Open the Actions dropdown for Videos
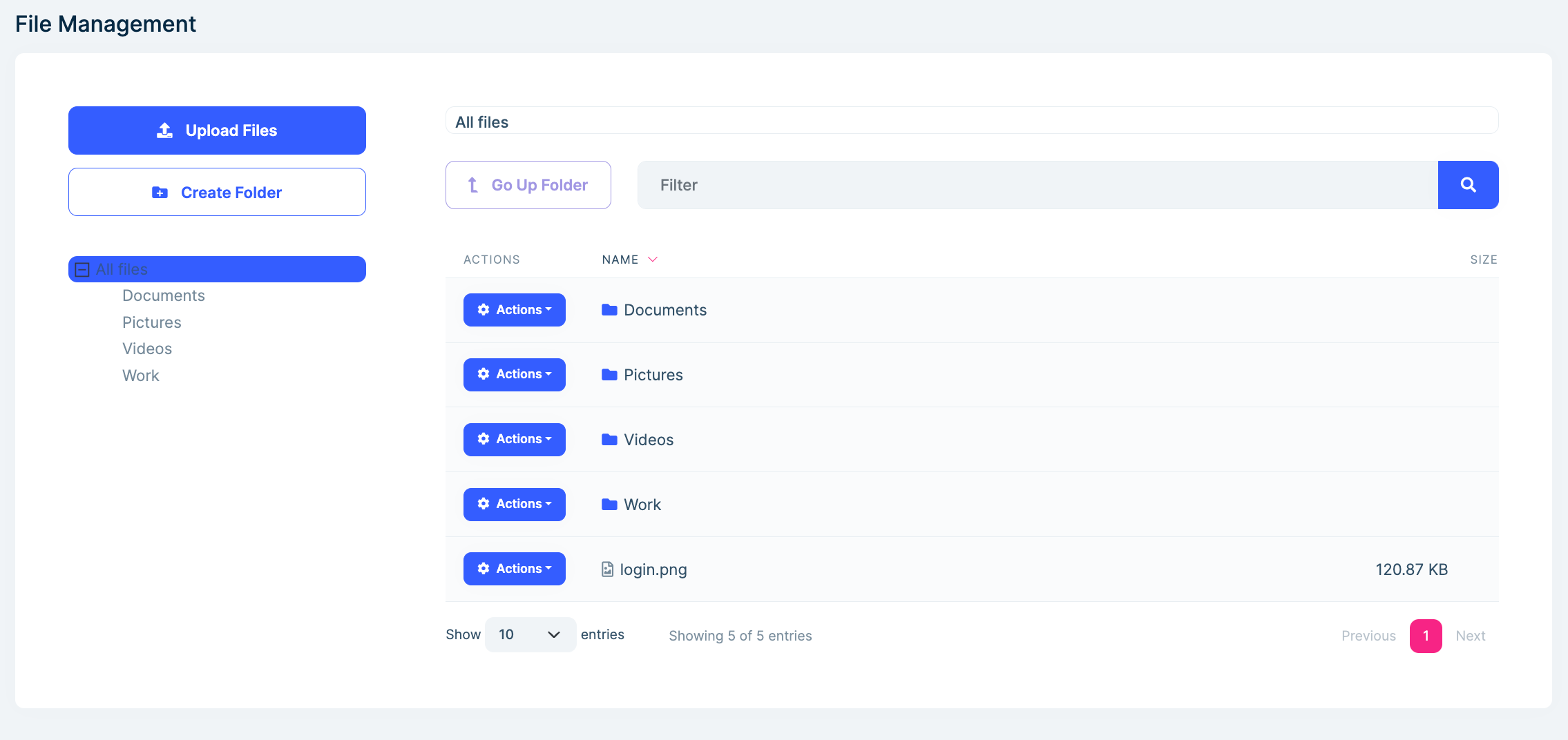 [514, 439]
